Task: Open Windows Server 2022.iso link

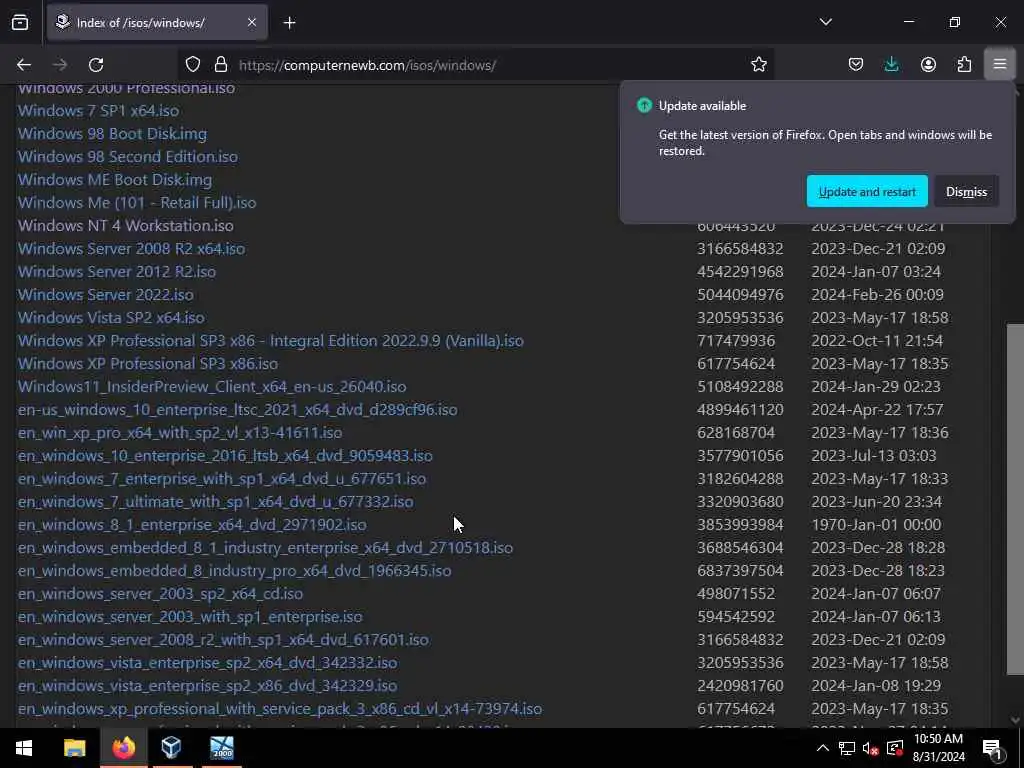Action: point(105,295)
